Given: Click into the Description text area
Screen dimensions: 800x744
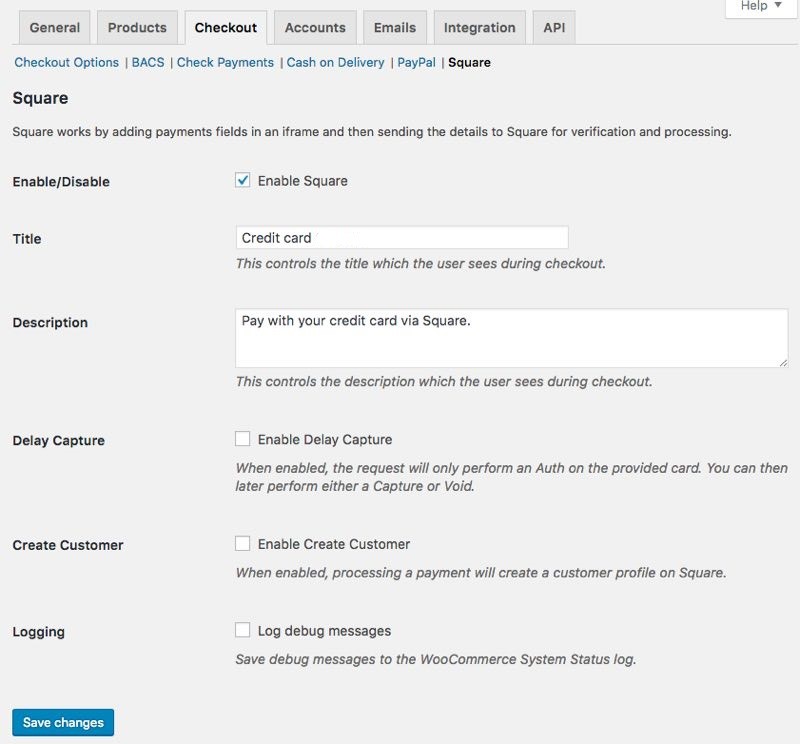Looking at the screenshot, I should (511, 338).
